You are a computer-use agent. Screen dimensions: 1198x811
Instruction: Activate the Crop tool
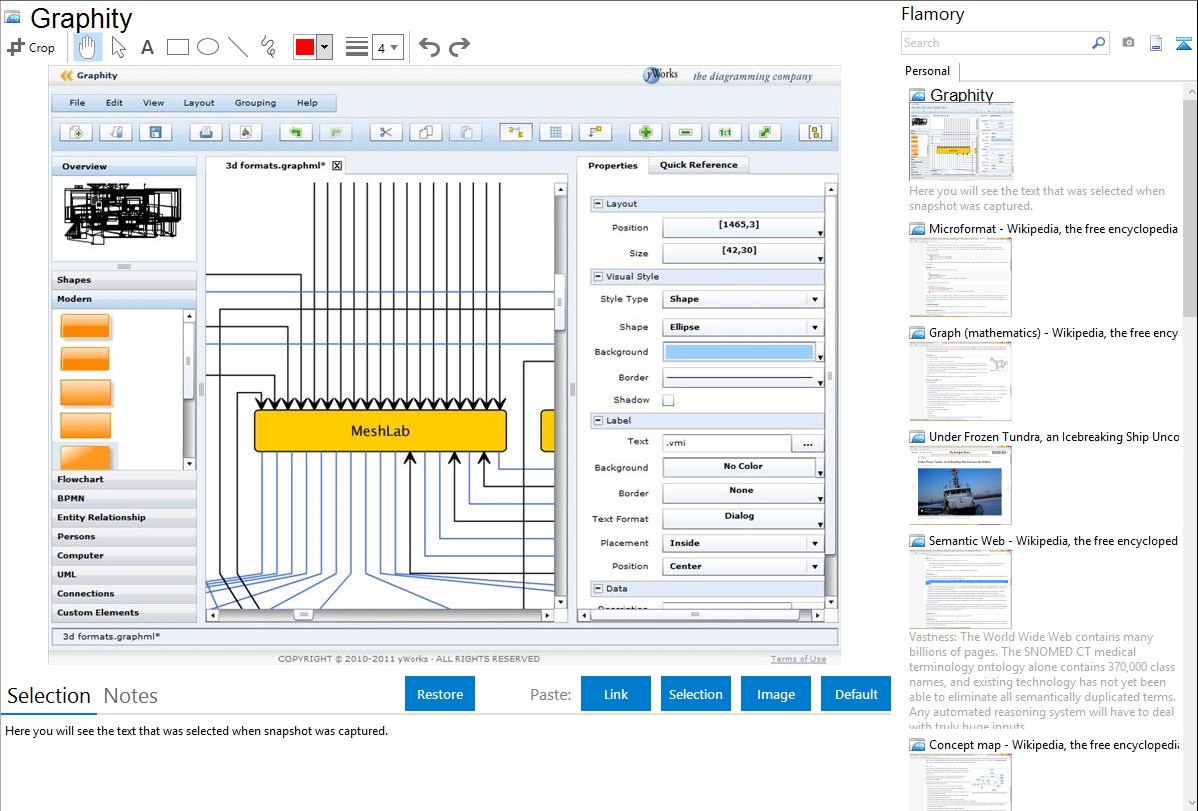click(x=31, y=47)
